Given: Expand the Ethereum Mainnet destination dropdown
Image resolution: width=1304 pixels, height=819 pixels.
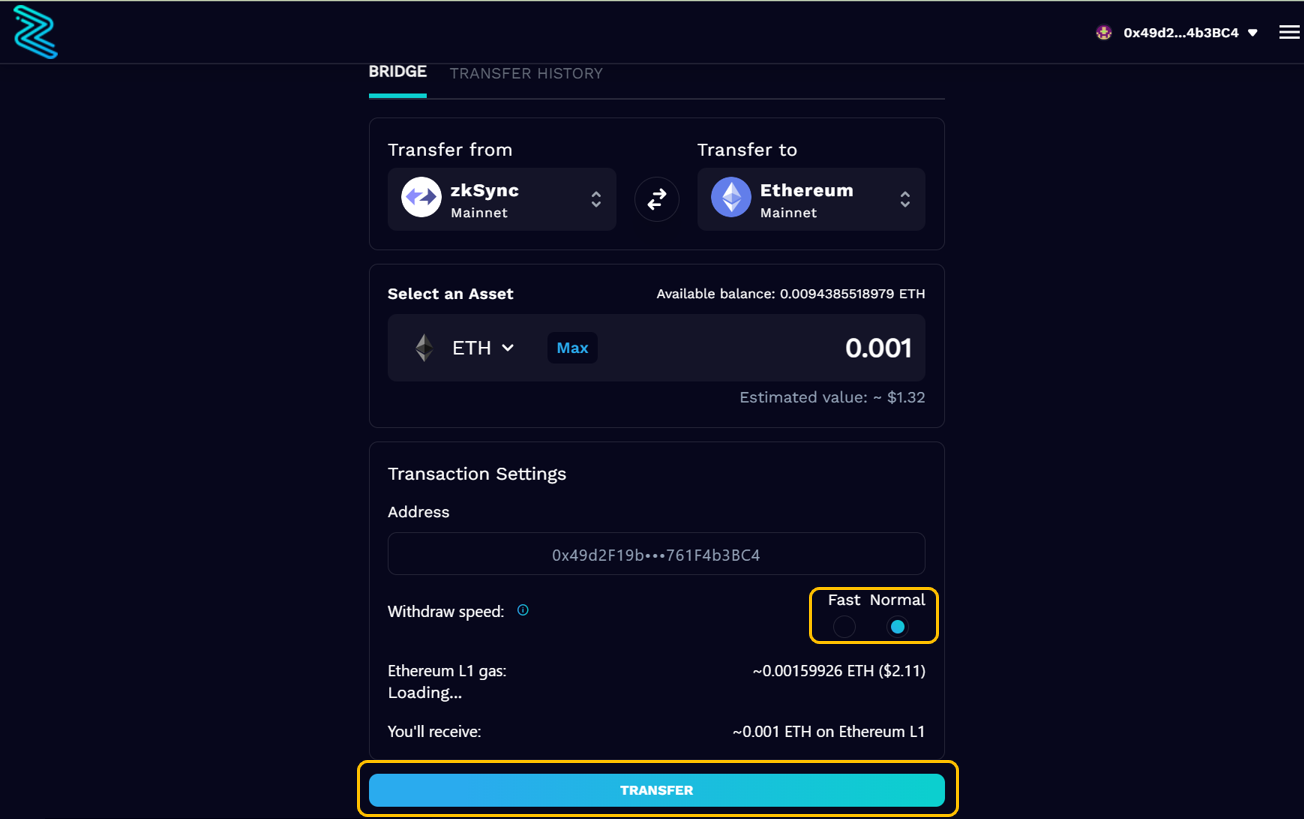Looking at the screenshot, I should click(x=904, y=200).
